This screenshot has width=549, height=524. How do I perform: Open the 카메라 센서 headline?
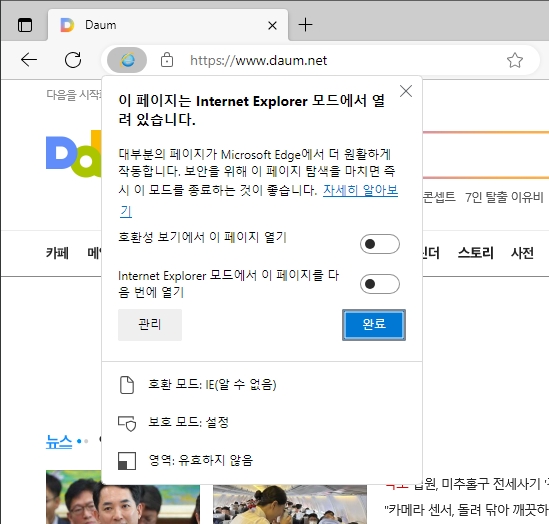467,510
